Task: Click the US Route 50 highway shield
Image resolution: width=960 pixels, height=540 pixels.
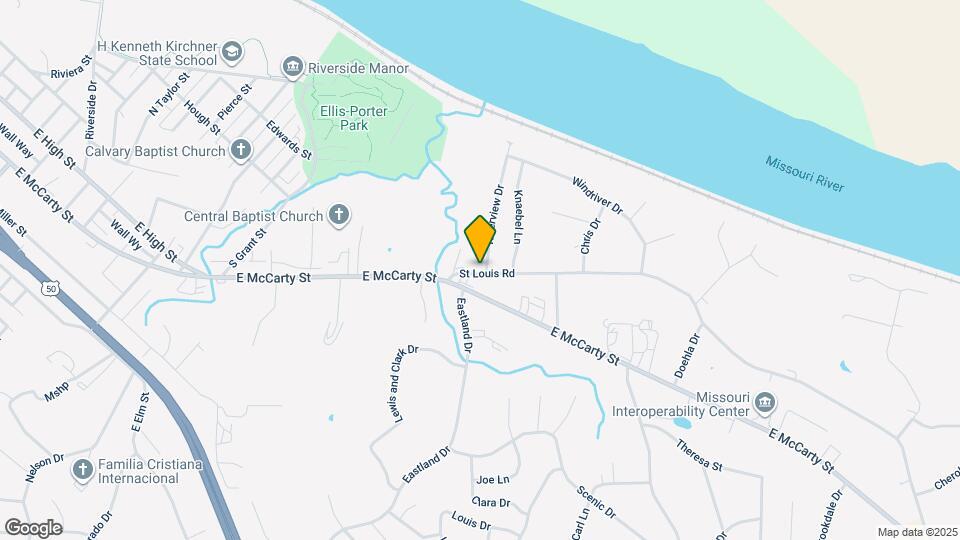Action: pyautogui.click(x=51, y=288)
